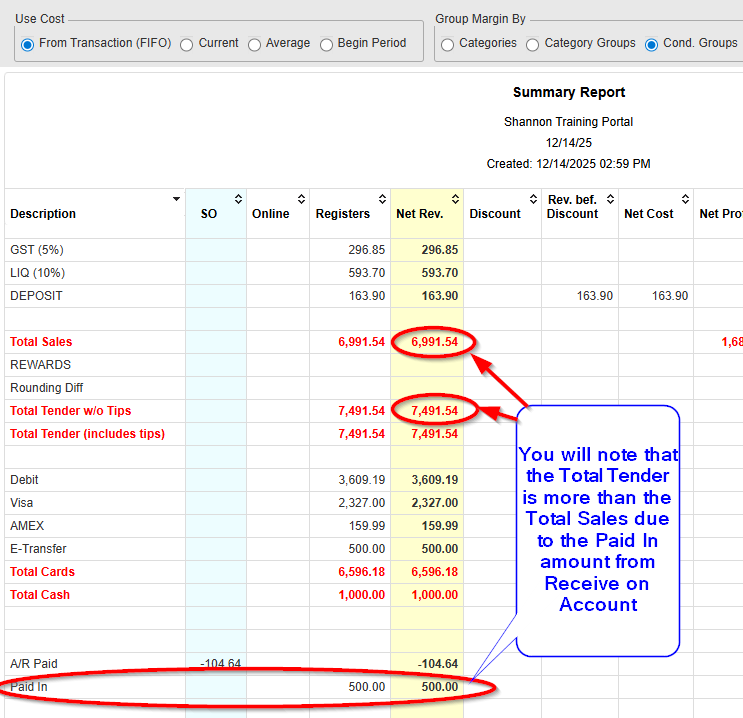
Task: Select the Debit row label
Action: pyautogui.click(x=24, y=480)
